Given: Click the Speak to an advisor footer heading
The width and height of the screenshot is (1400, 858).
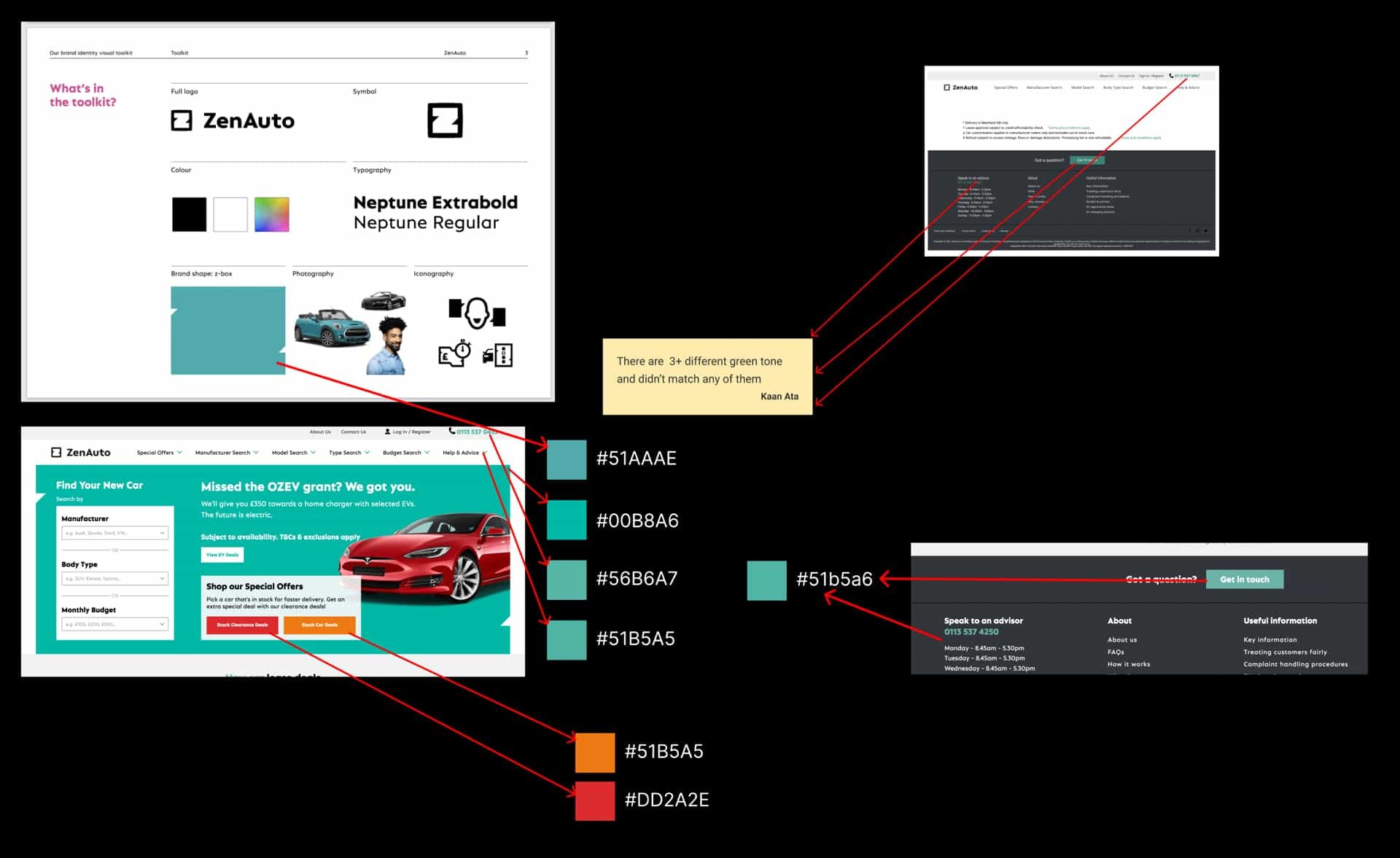Looking at the screenshot, I should [x=983, y=621].
